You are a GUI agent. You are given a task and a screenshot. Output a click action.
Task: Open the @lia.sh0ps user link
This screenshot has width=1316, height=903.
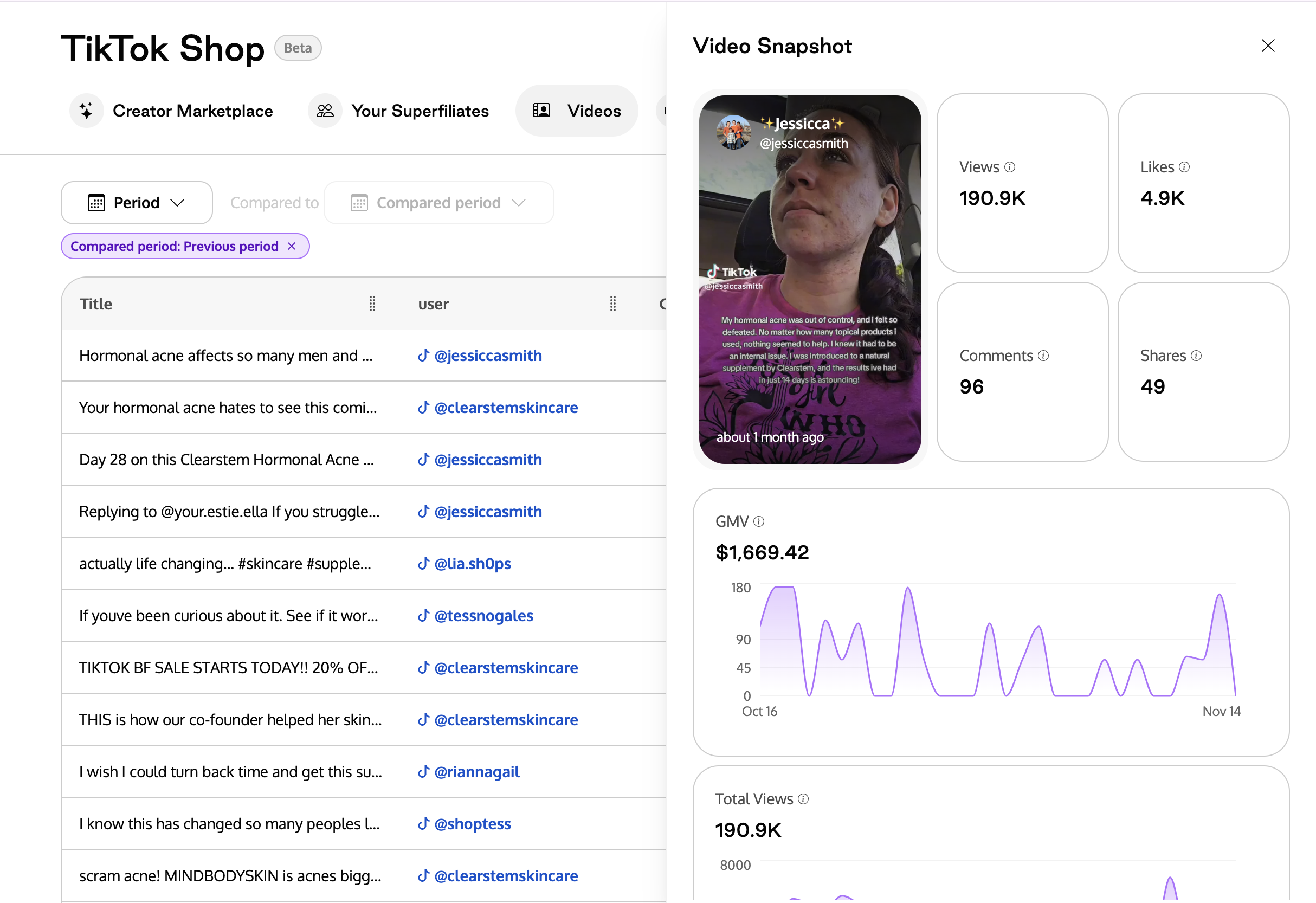point(472,564)
